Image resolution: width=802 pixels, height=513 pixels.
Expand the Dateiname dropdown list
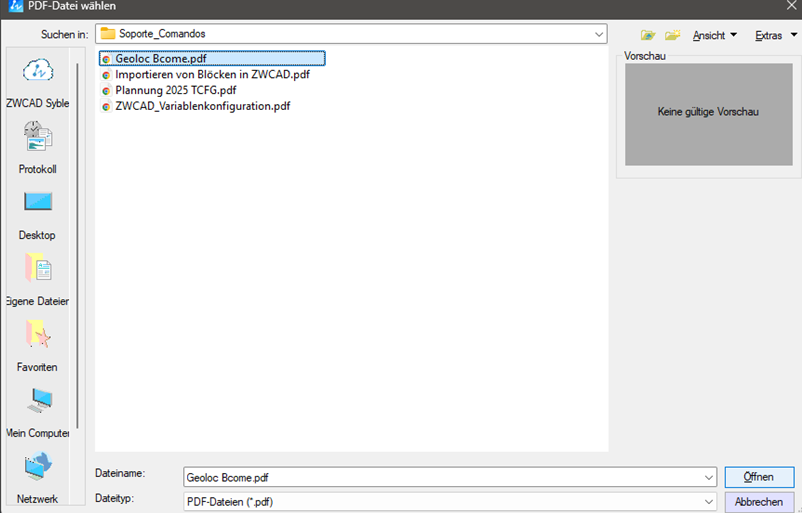tap(709, 477)
